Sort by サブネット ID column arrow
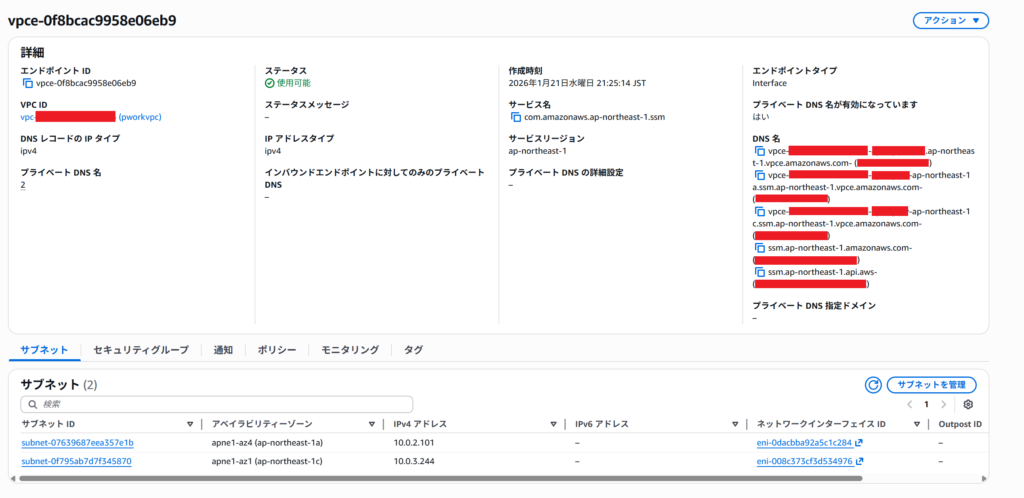Image resolution: width=1024 pixels, height=498 pixels. coord(190,424)
